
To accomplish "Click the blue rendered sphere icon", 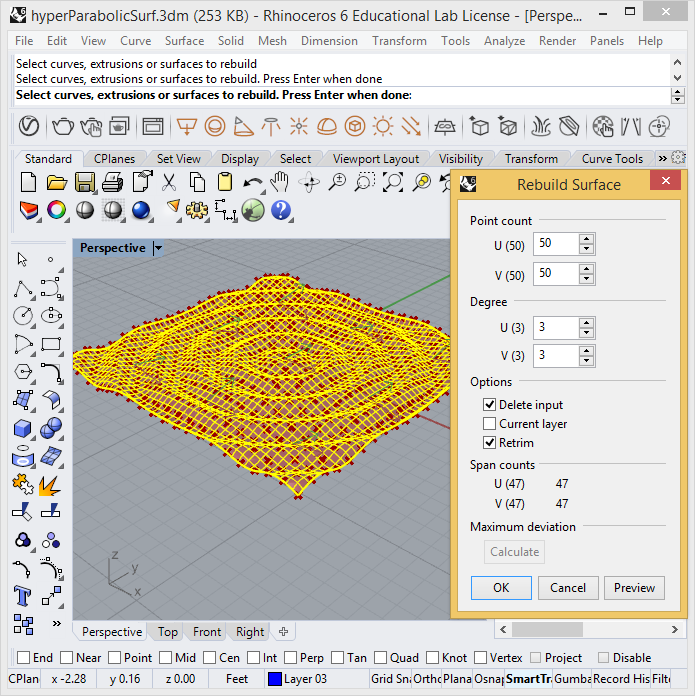I will (141, 210).
